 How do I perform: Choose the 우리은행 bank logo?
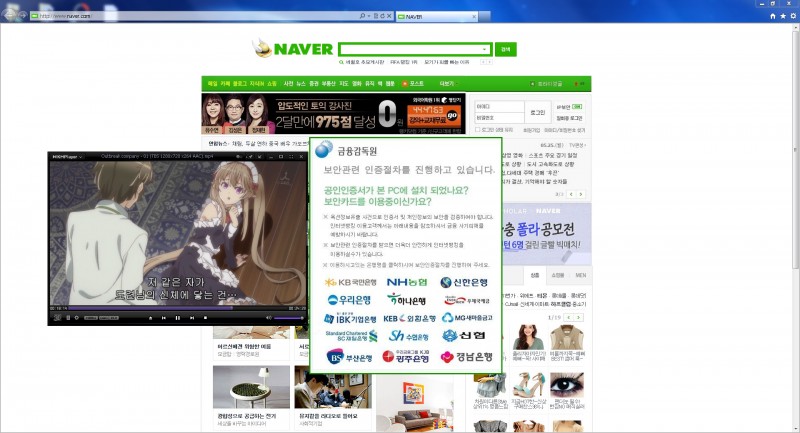[346, 300]
